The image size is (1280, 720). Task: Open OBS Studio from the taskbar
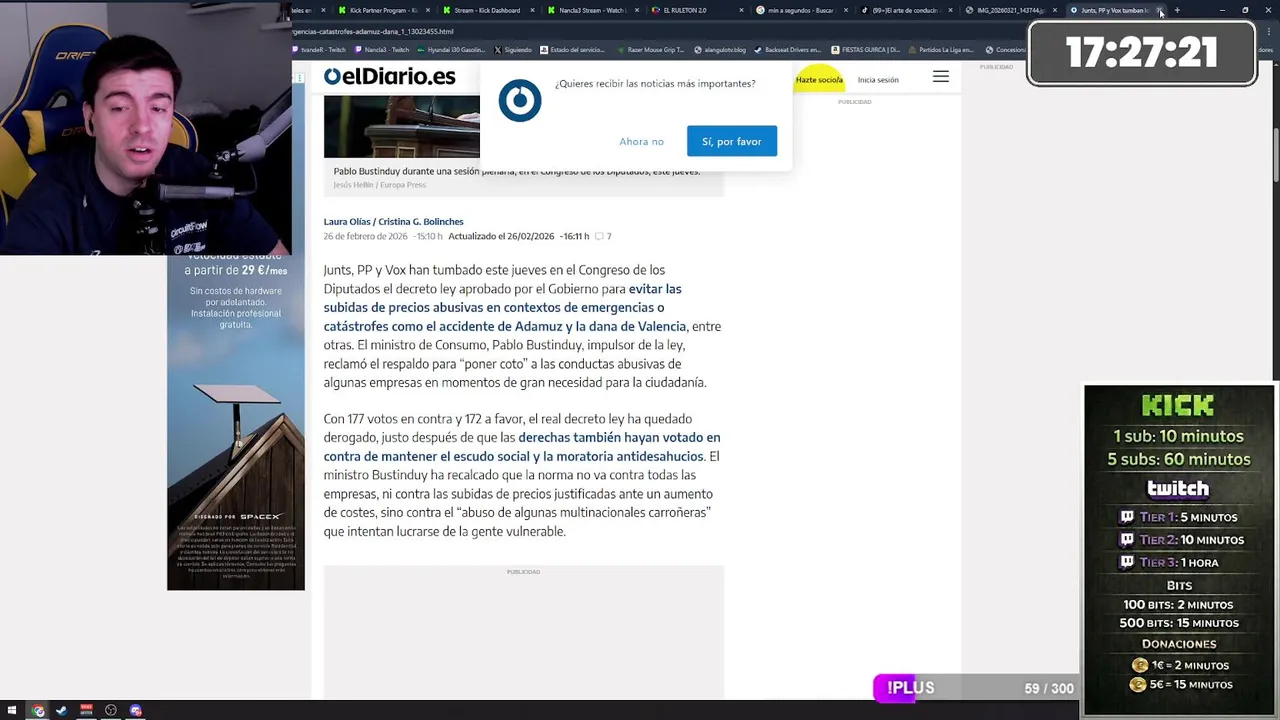[x=111, y=711]
